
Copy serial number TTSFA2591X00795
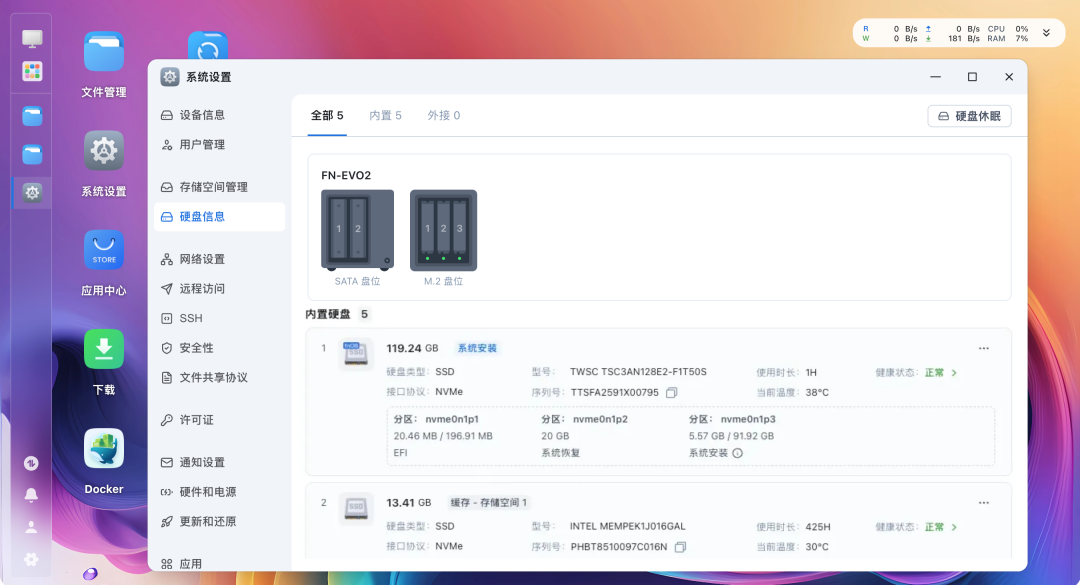pyautogui.click(x=672, y=392)
